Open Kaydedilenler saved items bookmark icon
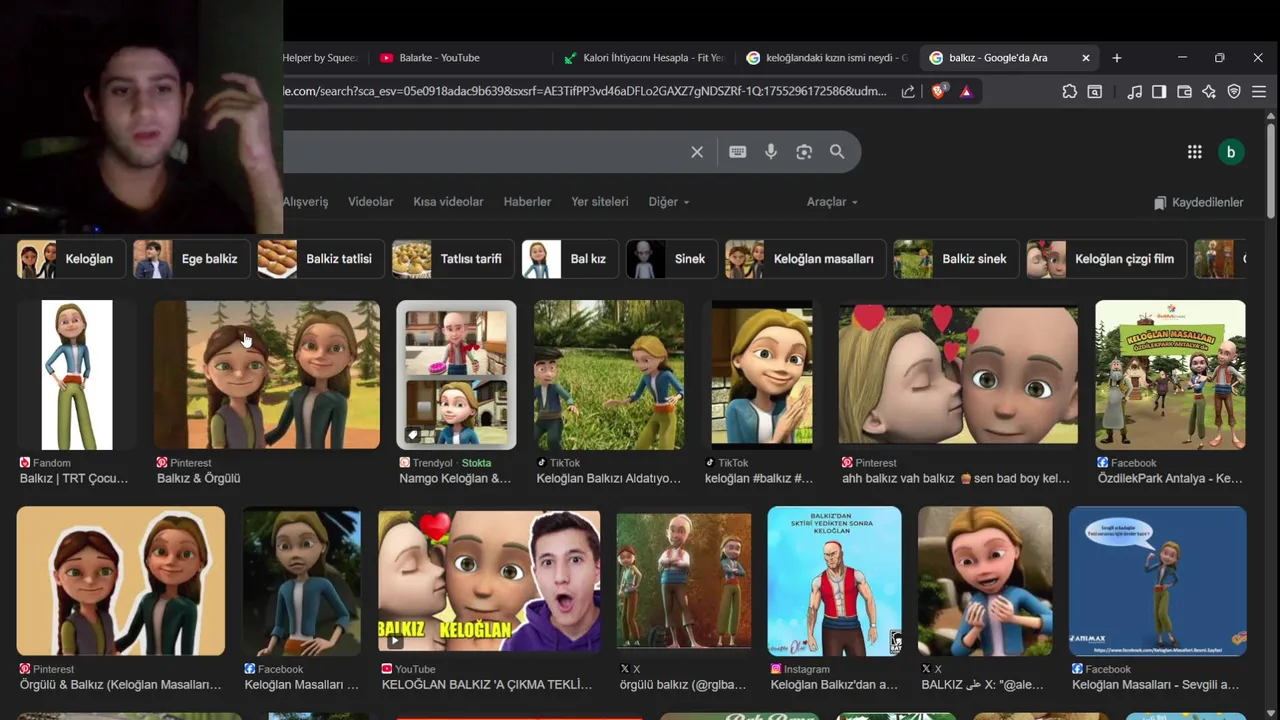1280x720 pixels. point(1160,202)
